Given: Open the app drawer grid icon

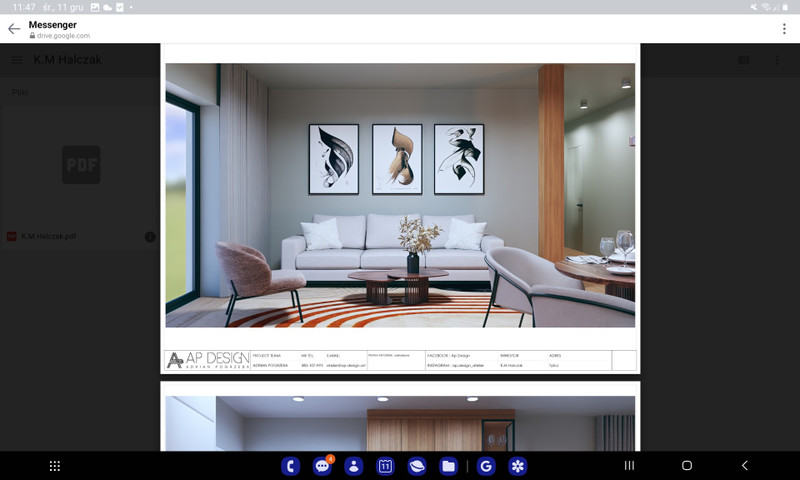Looking at the screenshot, I should coord(55,466).
